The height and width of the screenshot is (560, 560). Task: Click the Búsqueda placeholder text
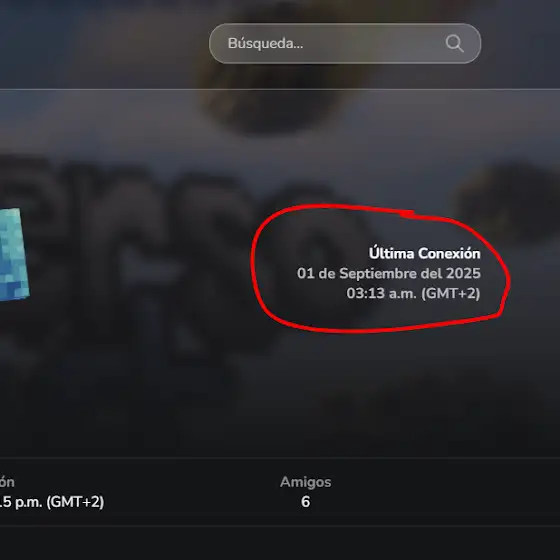(265, 44)
